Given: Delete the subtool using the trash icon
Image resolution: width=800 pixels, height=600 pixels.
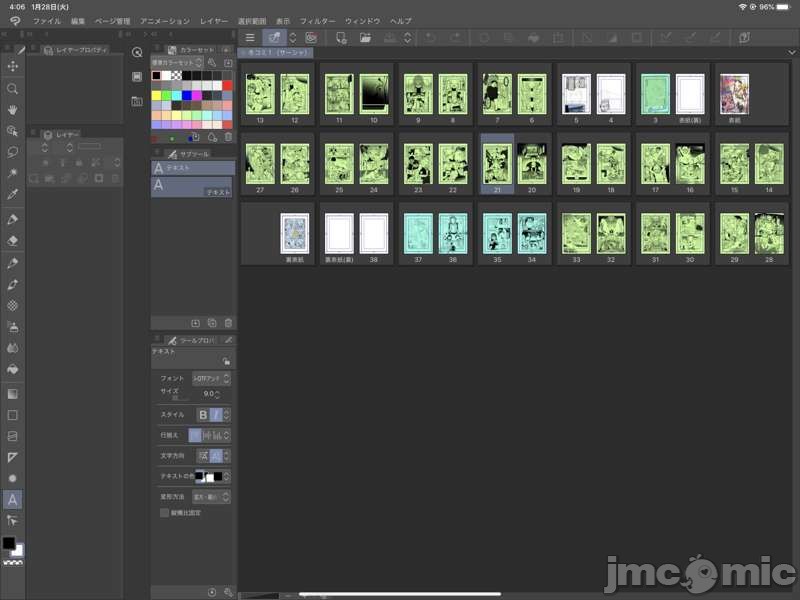Looking at the screenshot, I should coord(228,323).
